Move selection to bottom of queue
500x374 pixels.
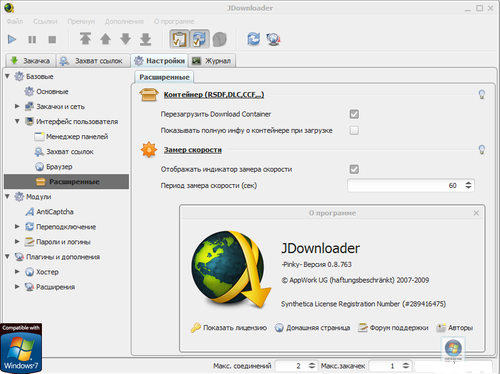tap(145, 39)
